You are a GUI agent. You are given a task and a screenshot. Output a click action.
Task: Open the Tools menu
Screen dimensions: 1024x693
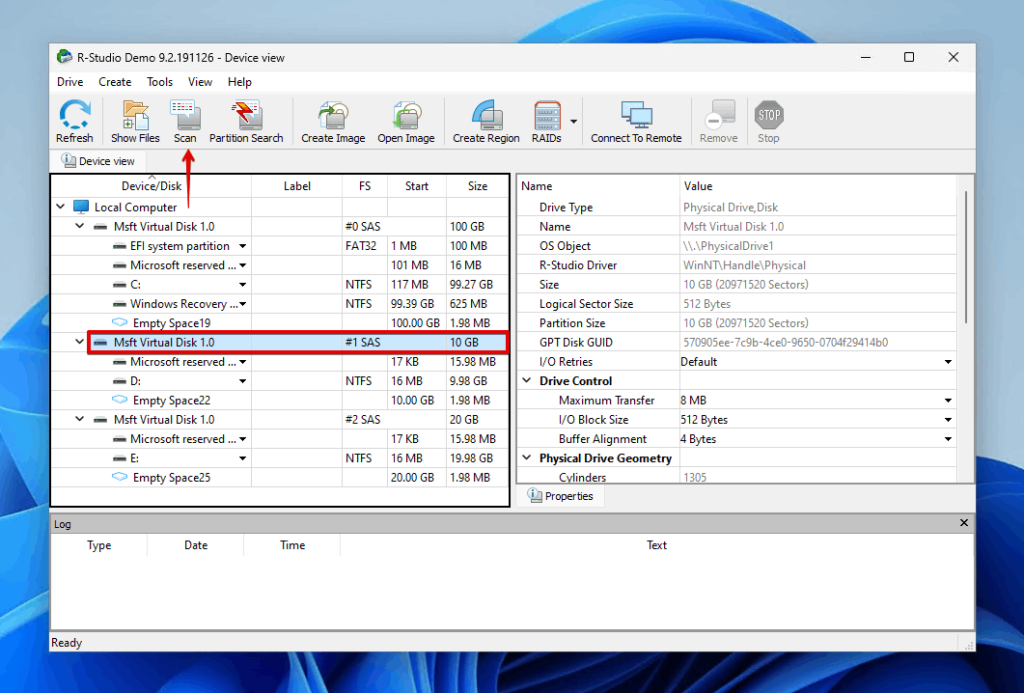click(159, 81)
